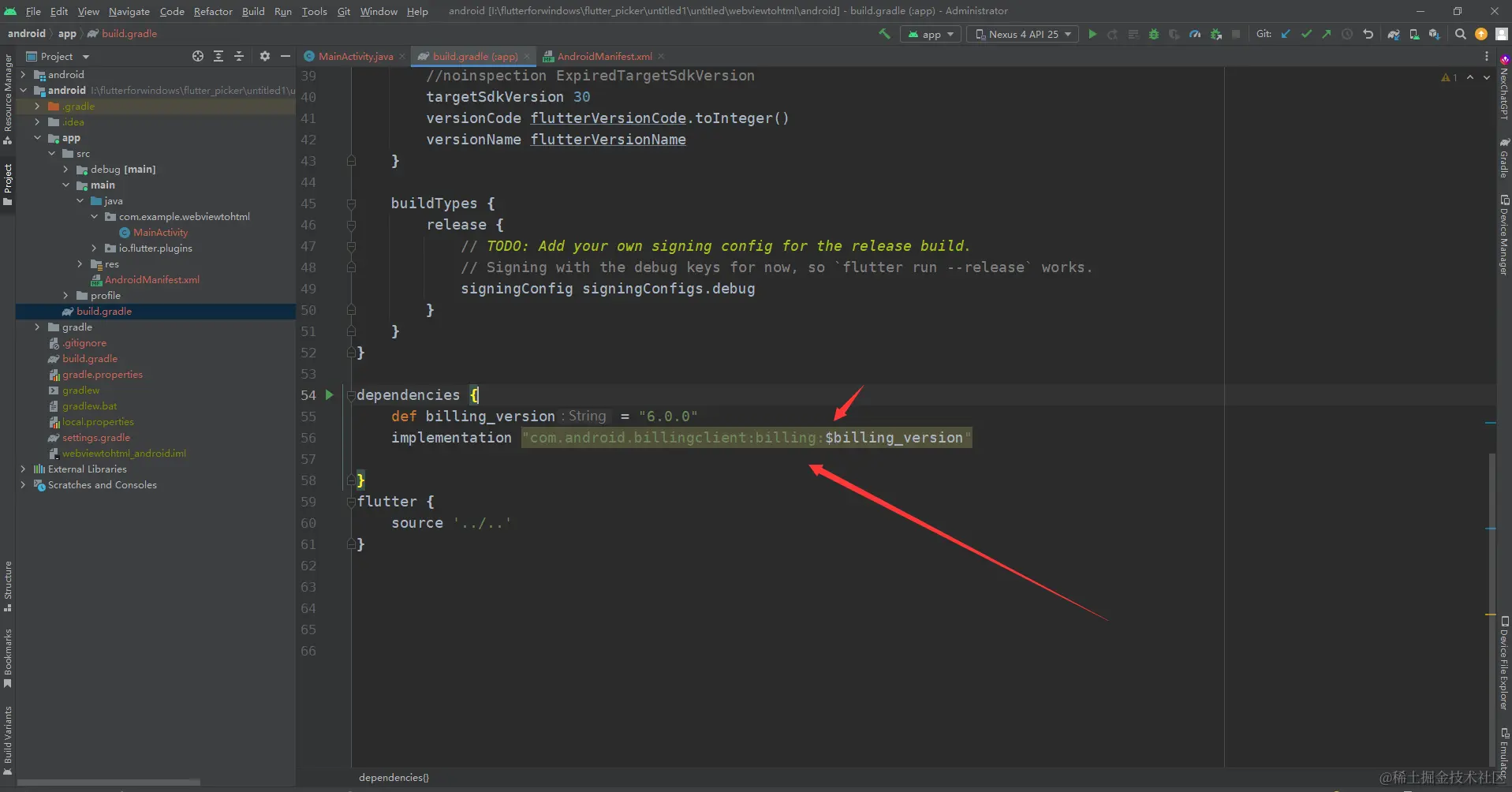Open the editor tabs three-dot menu
This screenshot has height=792, width=1512.
[x=1487, y=56]
